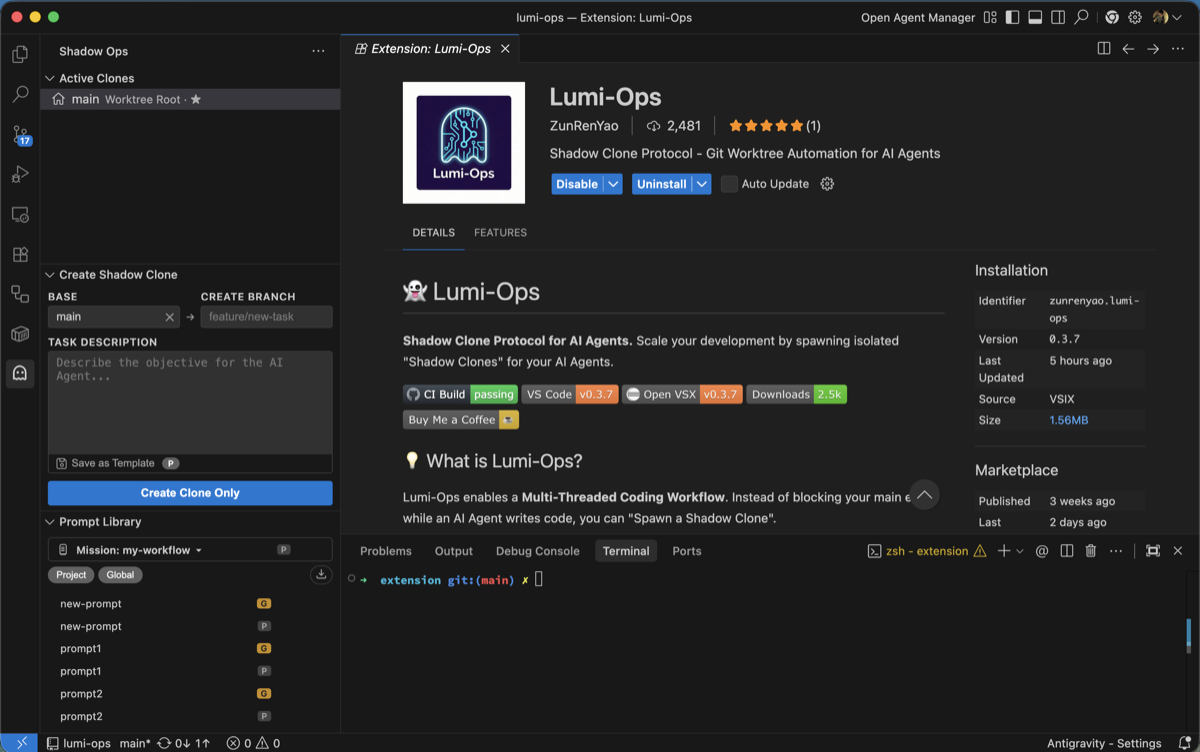The height and width of the screenshot is (752, 1200).
Task: Select the Run and Debug icon
Action: point(19,174)
